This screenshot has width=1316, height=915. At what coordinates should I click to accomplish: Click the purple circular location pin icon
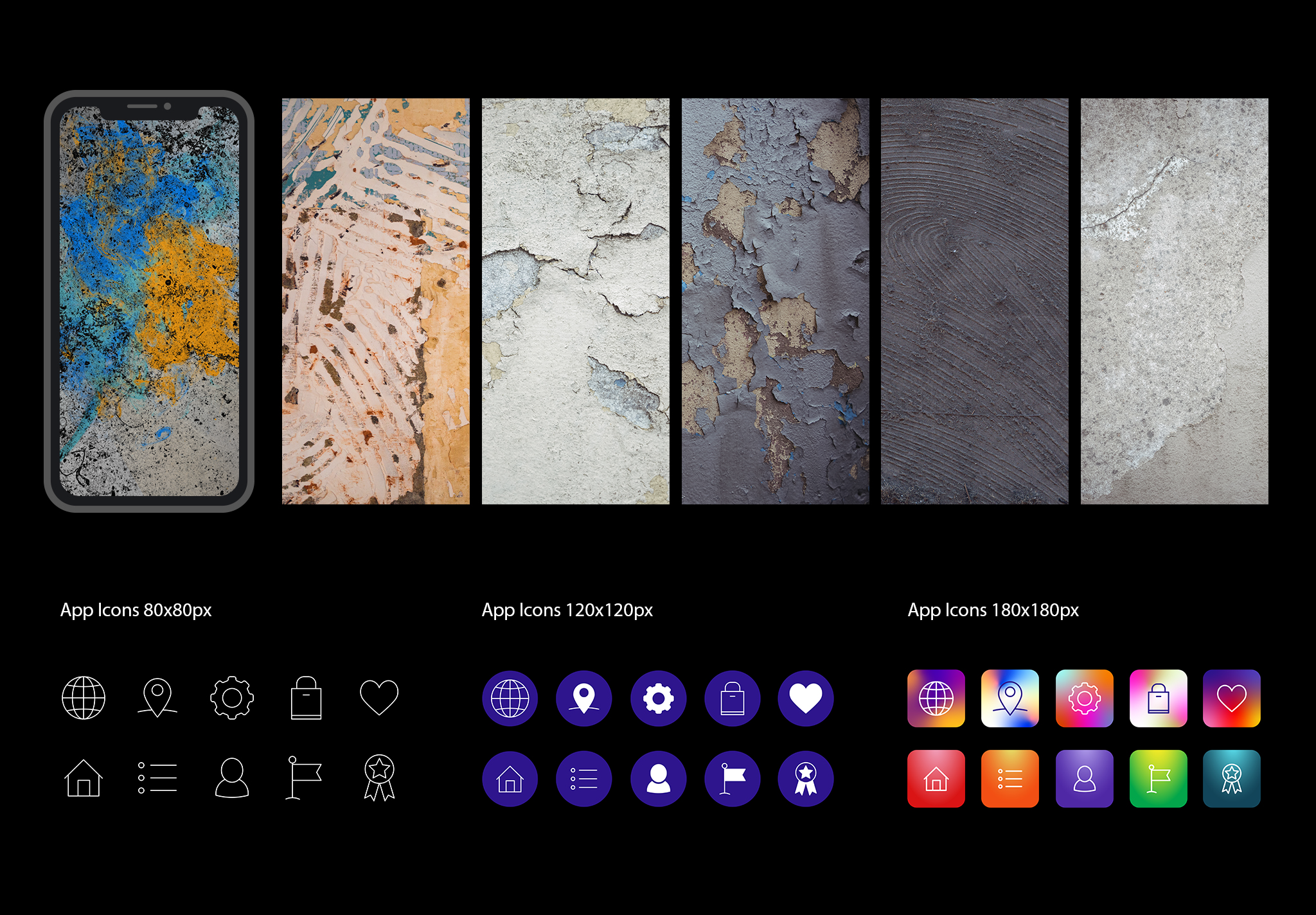[584, 698]
